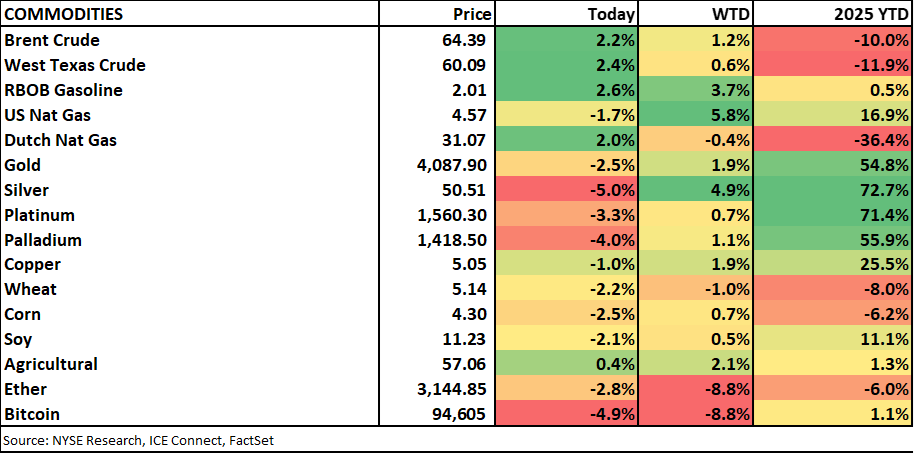914x454 pixels.
Task: Click the Brent Crude row label
Action: (52, 40)
